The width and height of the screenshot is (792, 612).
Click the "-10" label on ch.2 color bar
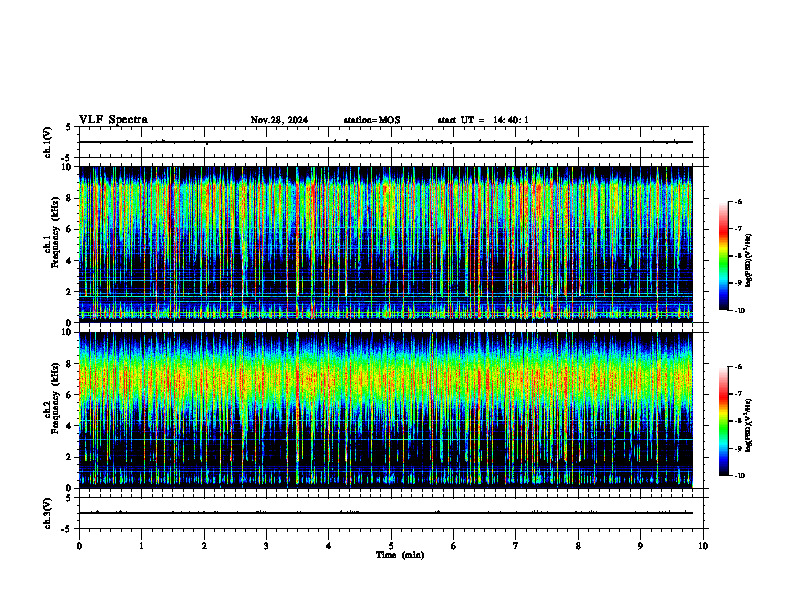[x=740, y=476]
